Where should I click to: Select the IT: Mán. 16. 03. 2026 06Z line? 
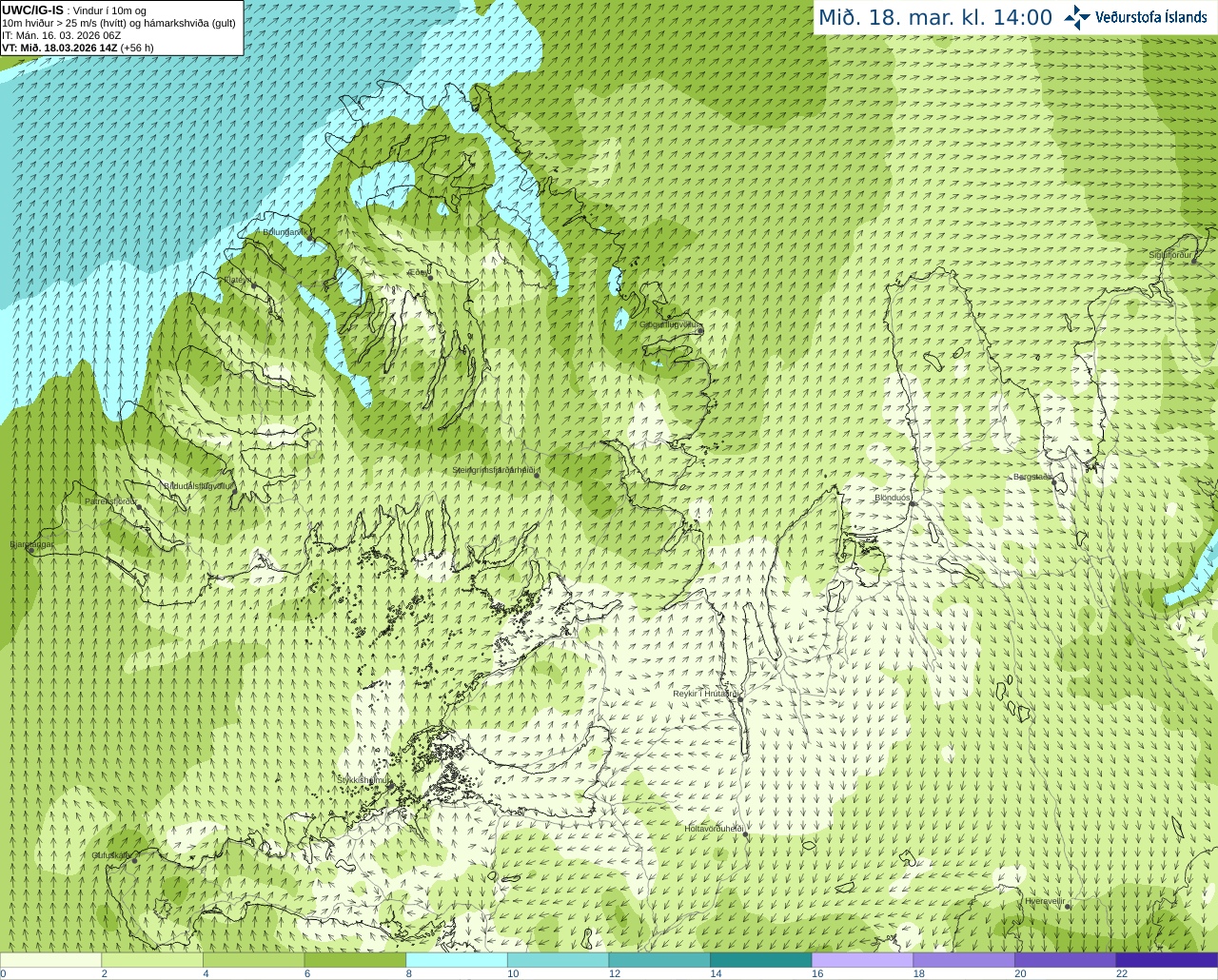[61, 35]
